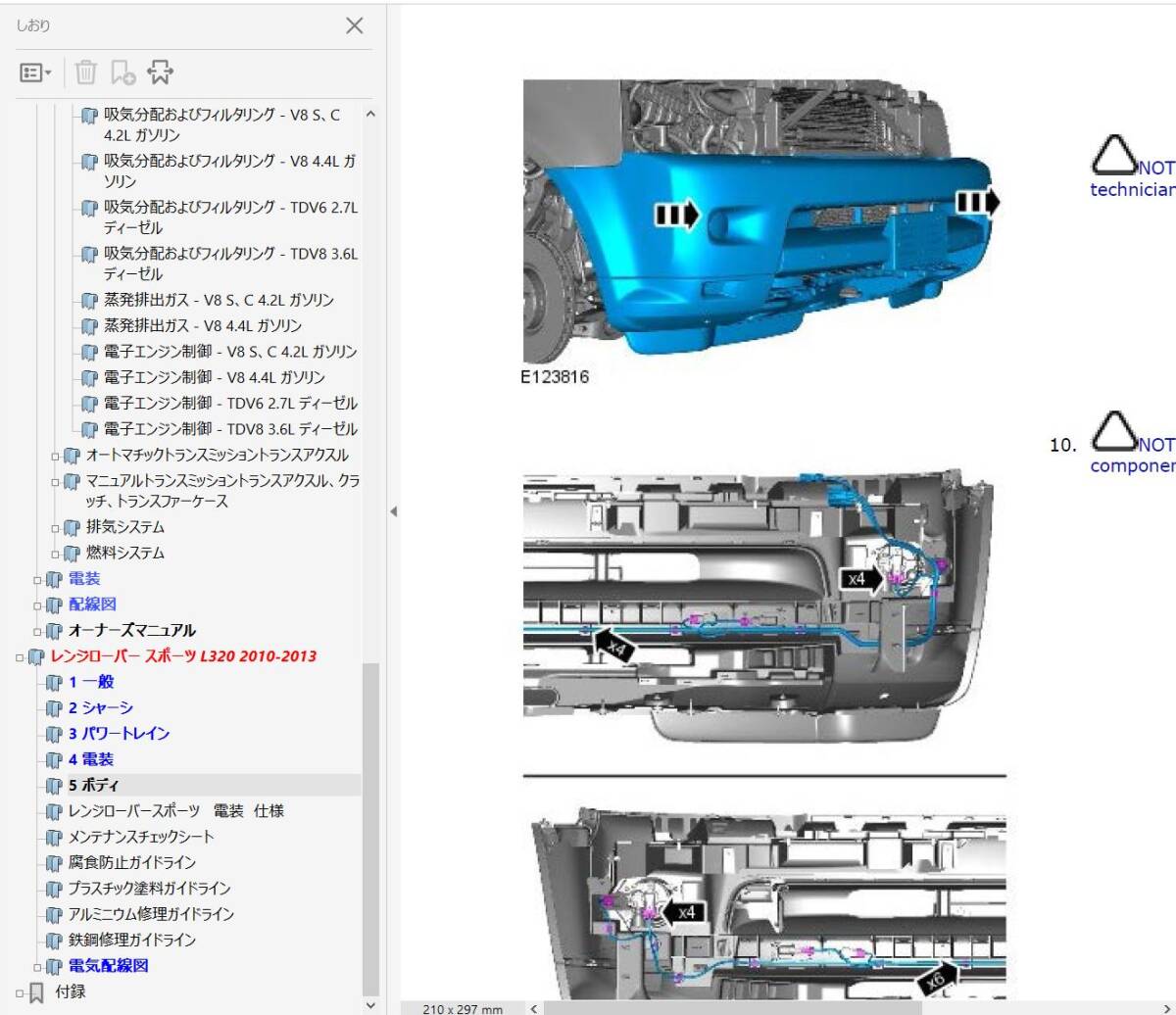
Task: Click the bookmark icon next to 燃料システム
Action: pyautogui.click(x=73, y=554)
